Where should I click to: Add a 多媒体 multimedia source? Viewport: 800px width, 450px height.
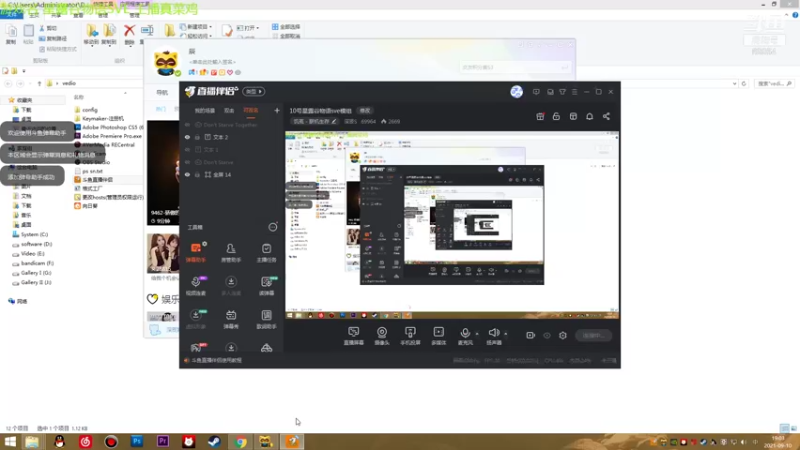(438, 336)
